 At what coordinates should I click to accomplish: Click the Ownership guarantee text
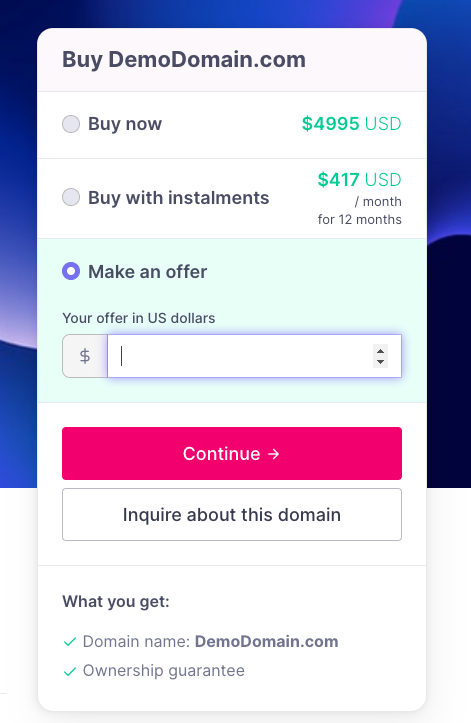pos(164,670)
